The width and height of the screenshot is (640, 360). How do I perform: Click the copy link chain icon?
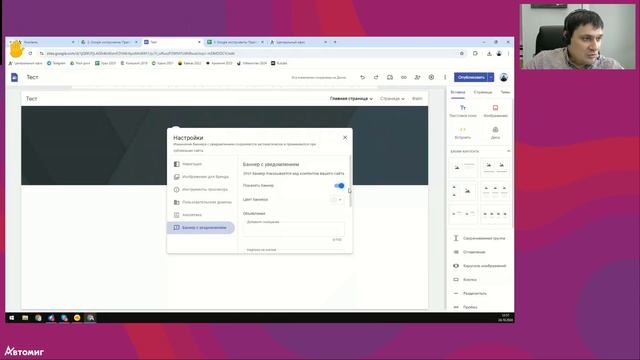pyautogui.click(x=404, y=77)
